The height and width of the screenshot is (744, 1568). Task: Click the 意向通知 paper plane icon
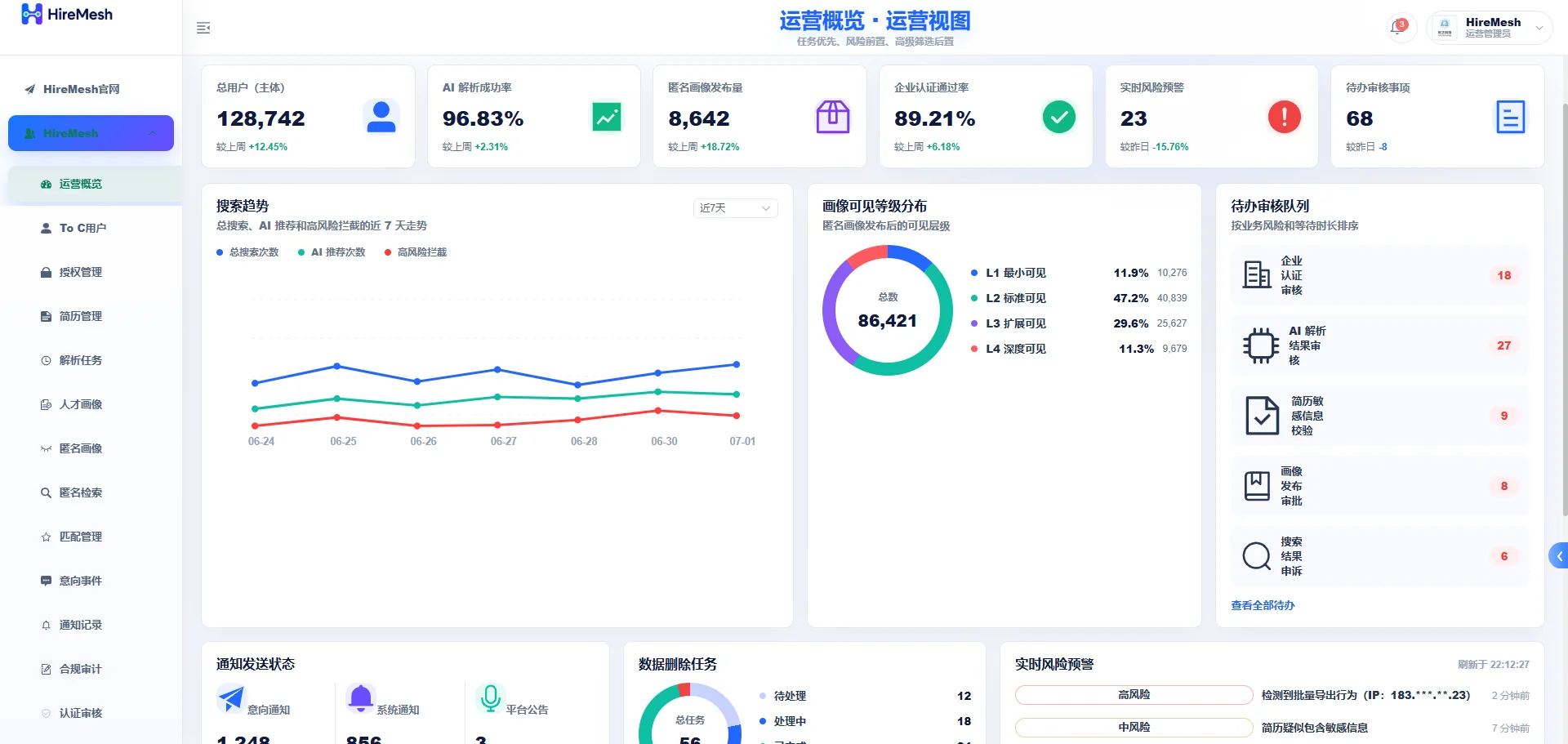point(231,698)
